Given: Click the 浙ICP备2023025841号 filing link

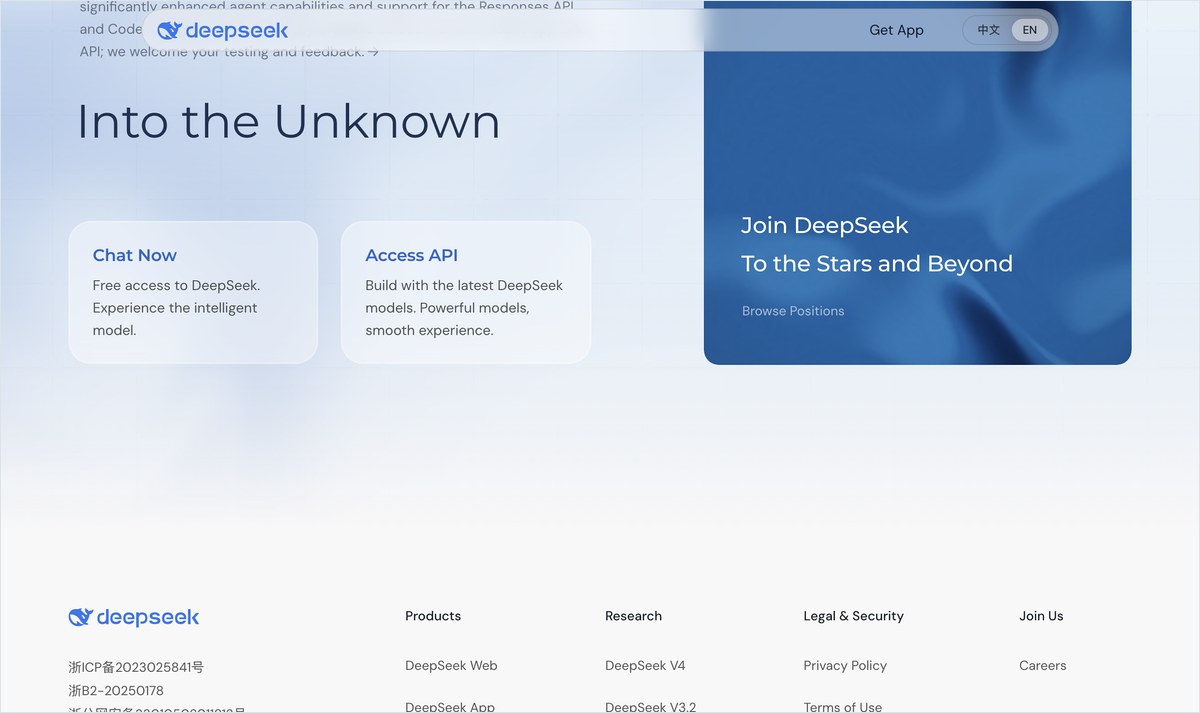Looking at the screenshot, I should click(x=136, y=667).
